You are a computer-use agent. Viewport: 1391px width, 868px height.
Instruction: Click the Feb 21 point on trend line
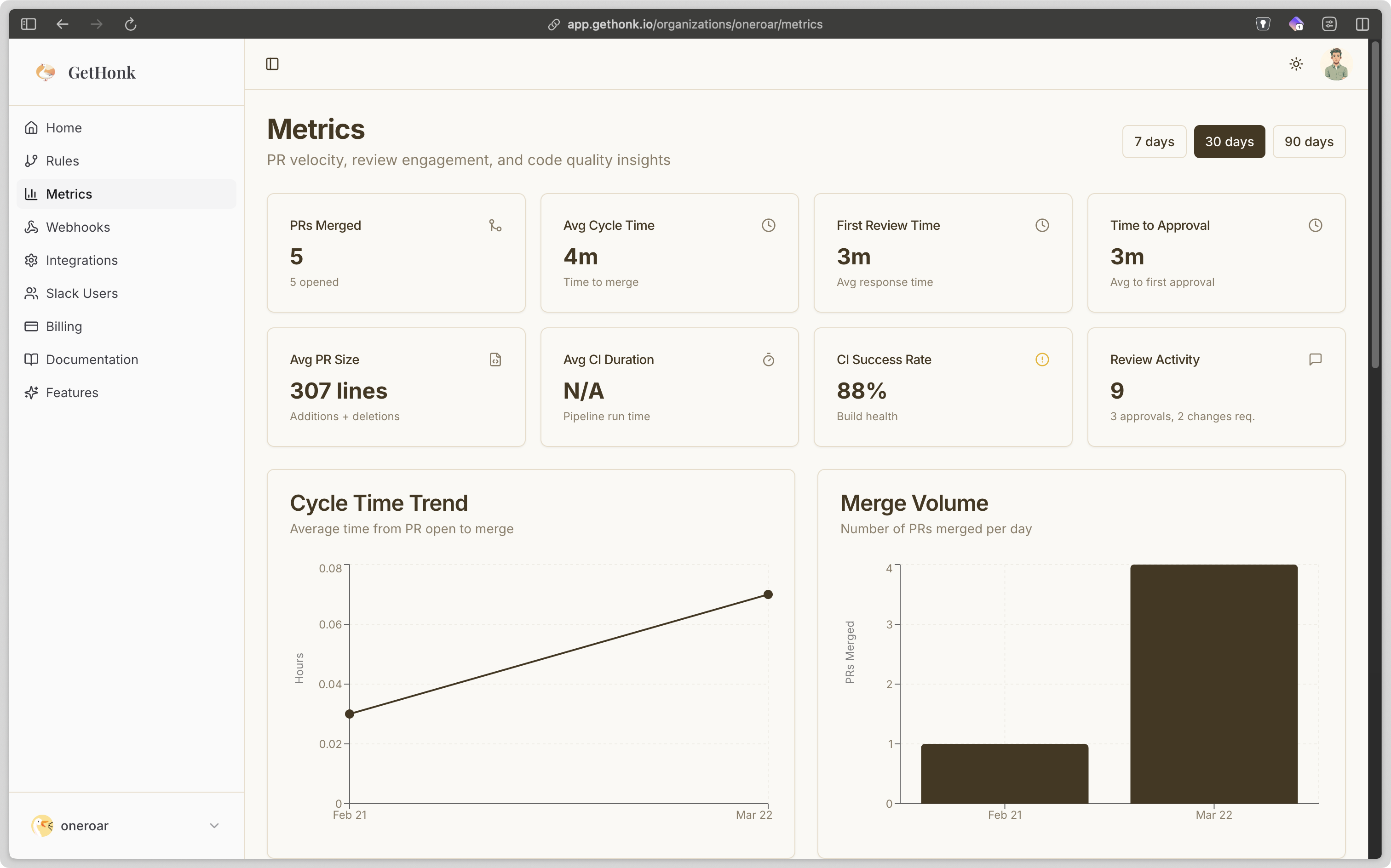(x=350, y=714)
